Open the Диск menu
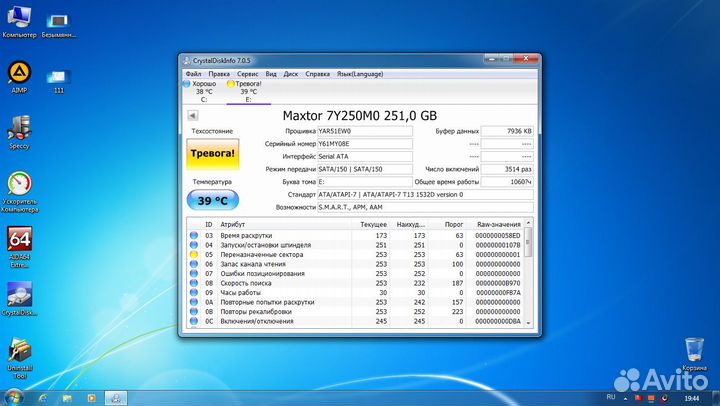This screenshot has width=720, height=406. tap(291, 74)
